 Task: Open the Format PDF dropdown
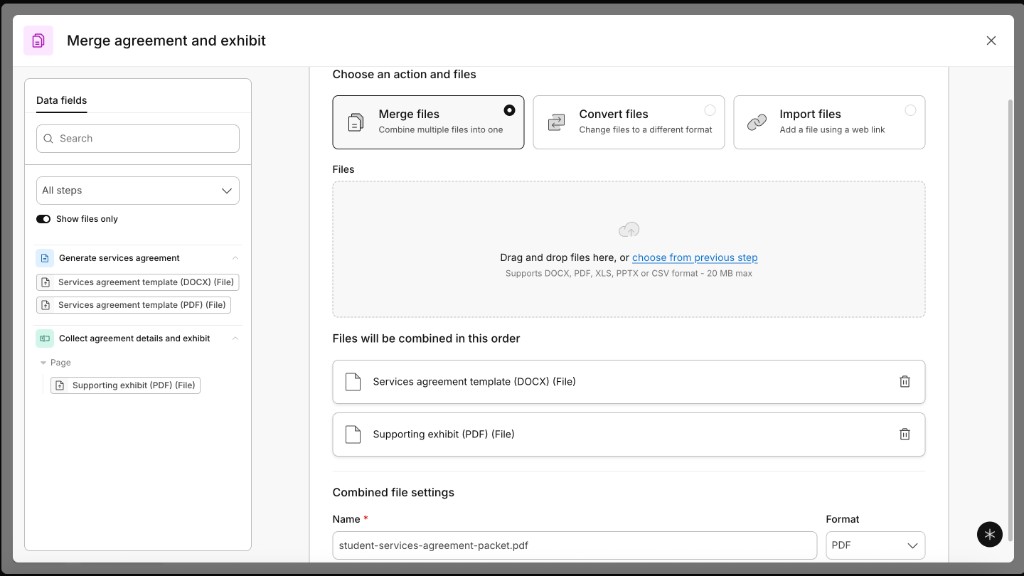875,545
